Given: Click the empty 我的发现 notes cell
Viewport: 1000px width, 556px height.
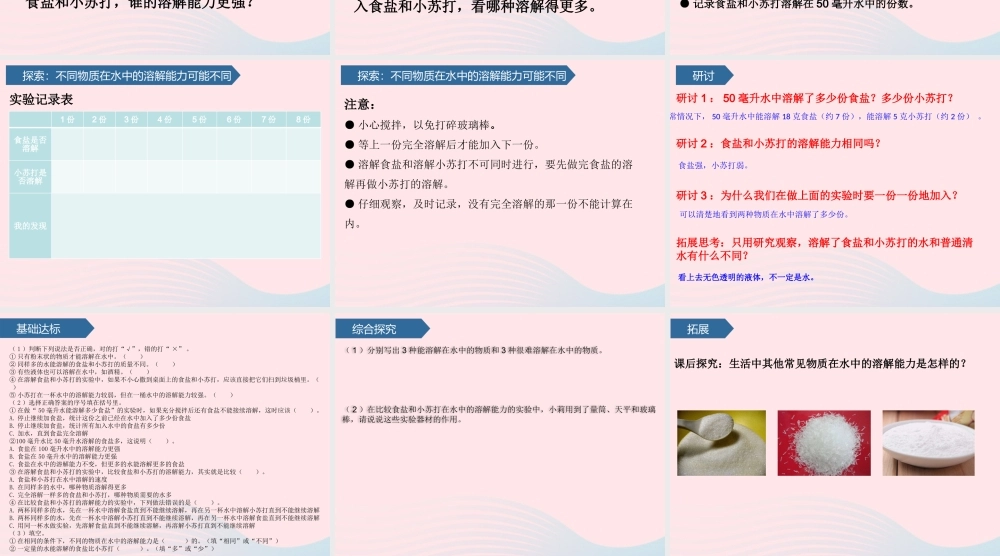Looking at the screenshot, I should point(186,226).
